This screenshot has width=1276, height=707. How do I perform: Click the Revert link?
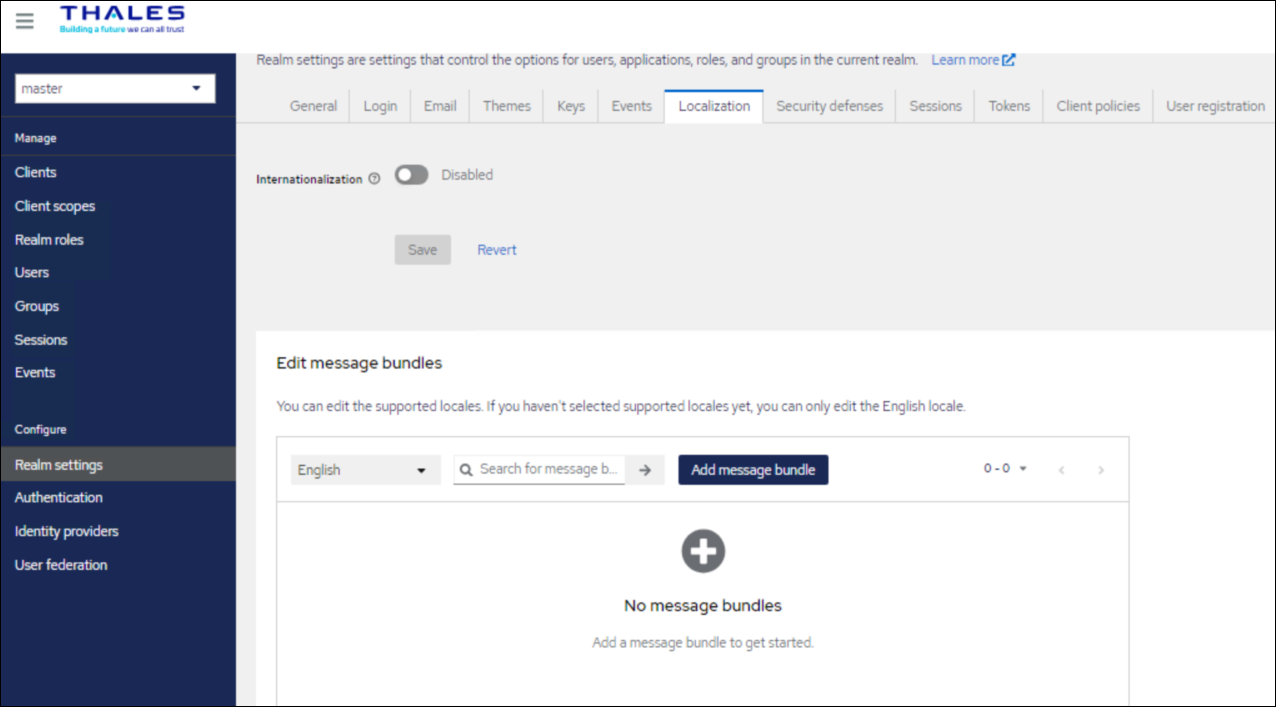click(x=497, y=250)
